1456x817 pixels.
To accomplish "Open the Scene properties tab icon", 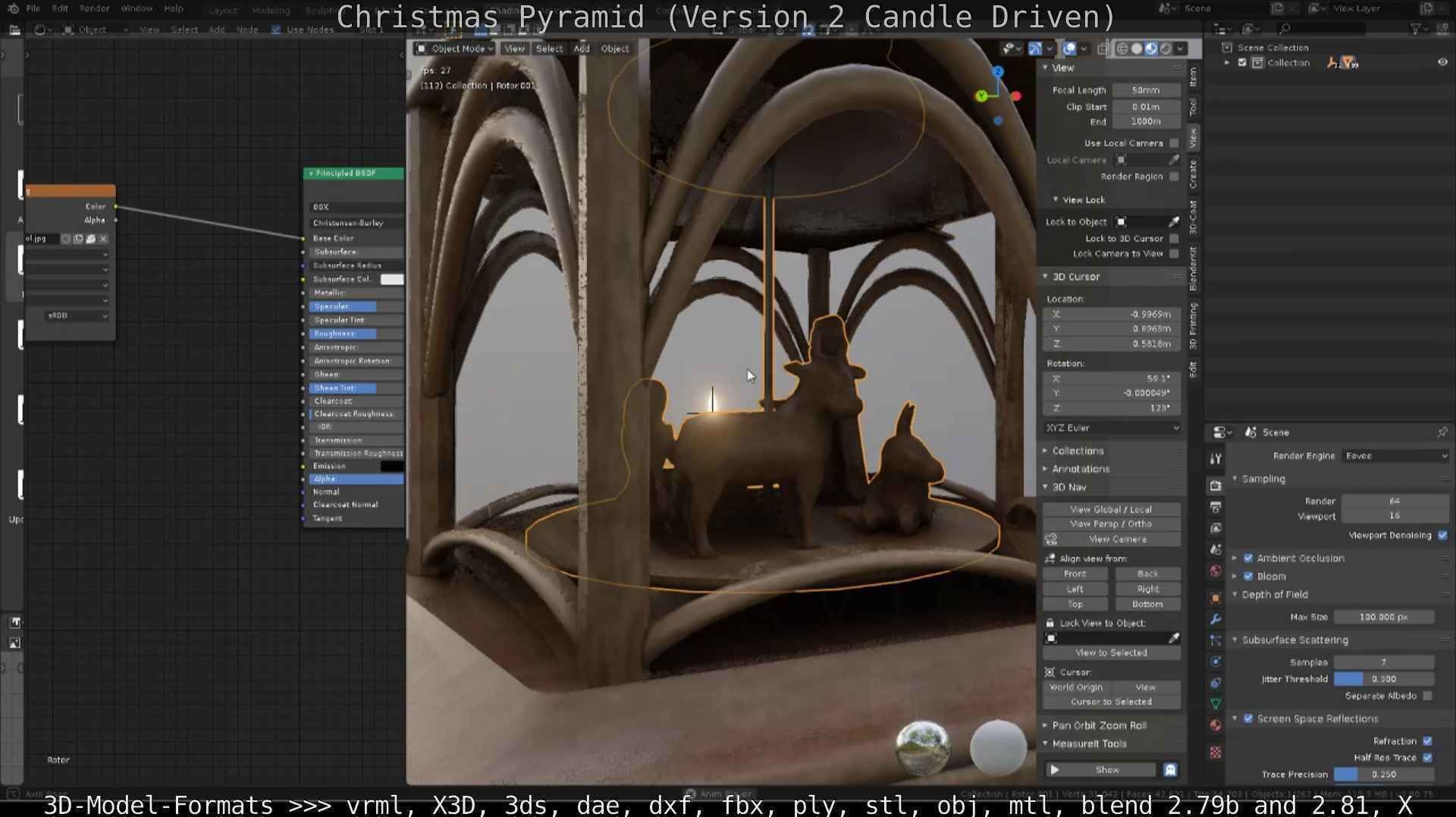I will [1216, 549].
